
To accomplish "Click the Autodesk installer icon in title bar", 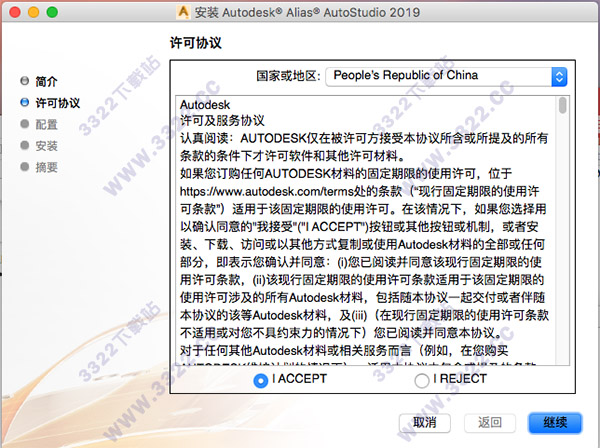I will [x=183, y=12].
